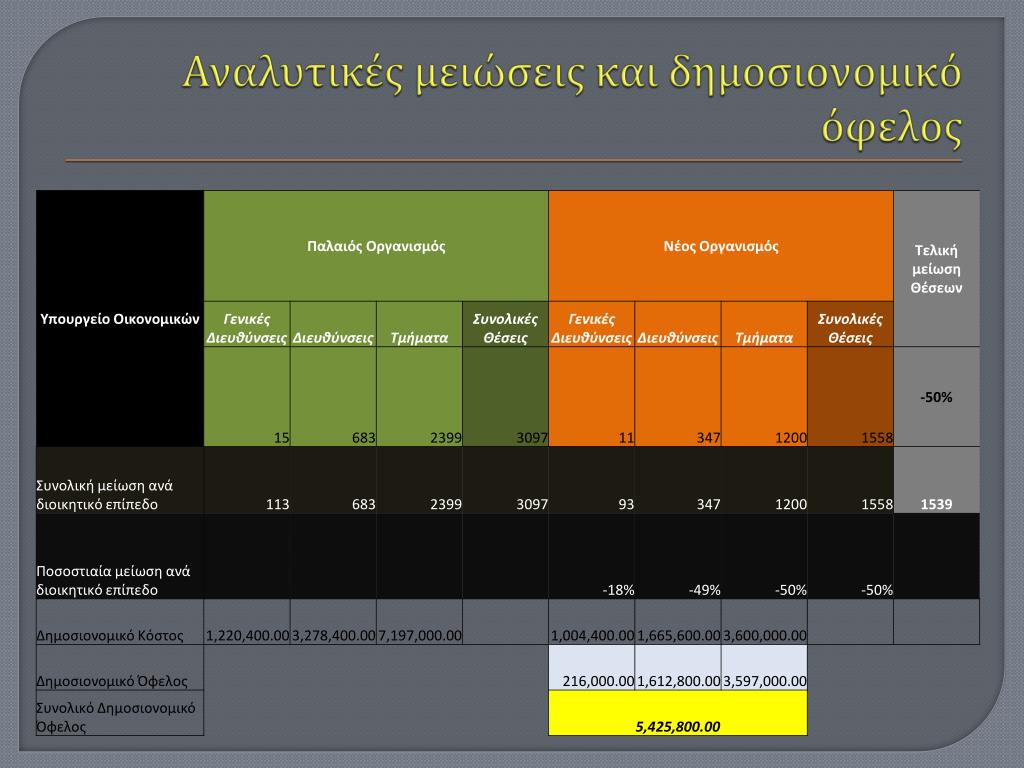Click the slide title 'Αναλυτικές μειώσεις και δημοσιονομικό όφελος'
This screenshot has height=768, width=1024.
(572, 99)
